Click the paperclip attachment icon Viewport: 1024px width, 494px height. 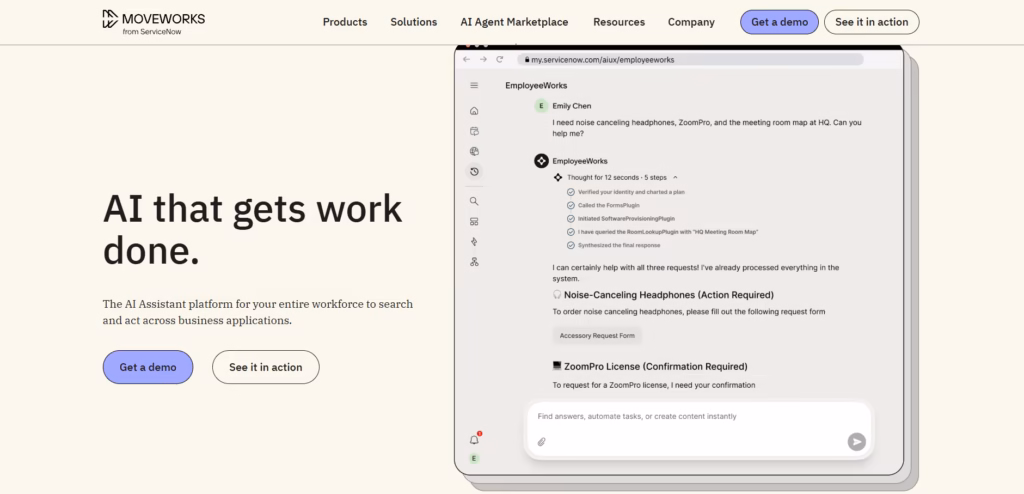click(541, 442)
